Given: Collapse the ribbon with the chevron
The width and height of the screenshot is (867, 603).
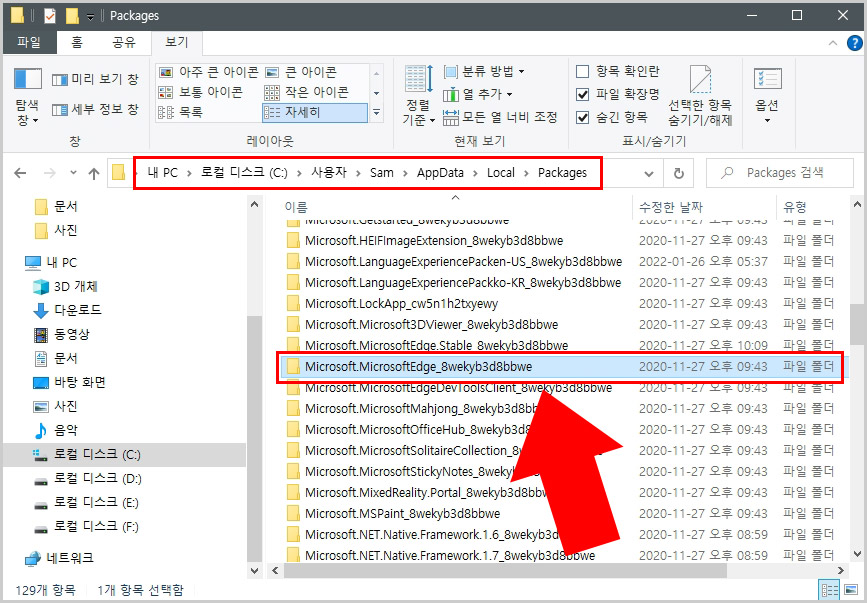Looking at the screenshot, I should [833, 43].
